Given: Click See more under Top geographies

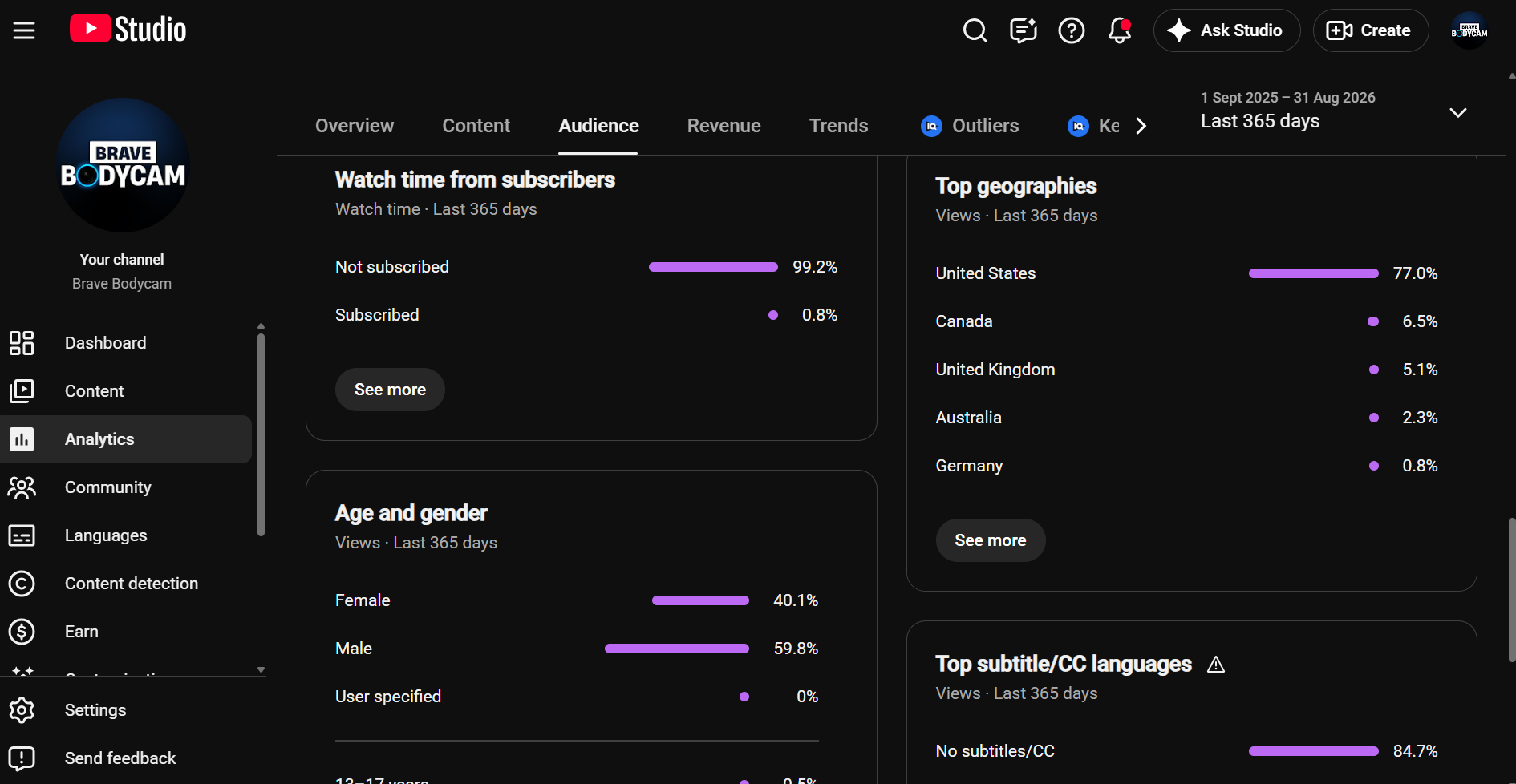Looking at the screenshot, I should coord(991,540).
